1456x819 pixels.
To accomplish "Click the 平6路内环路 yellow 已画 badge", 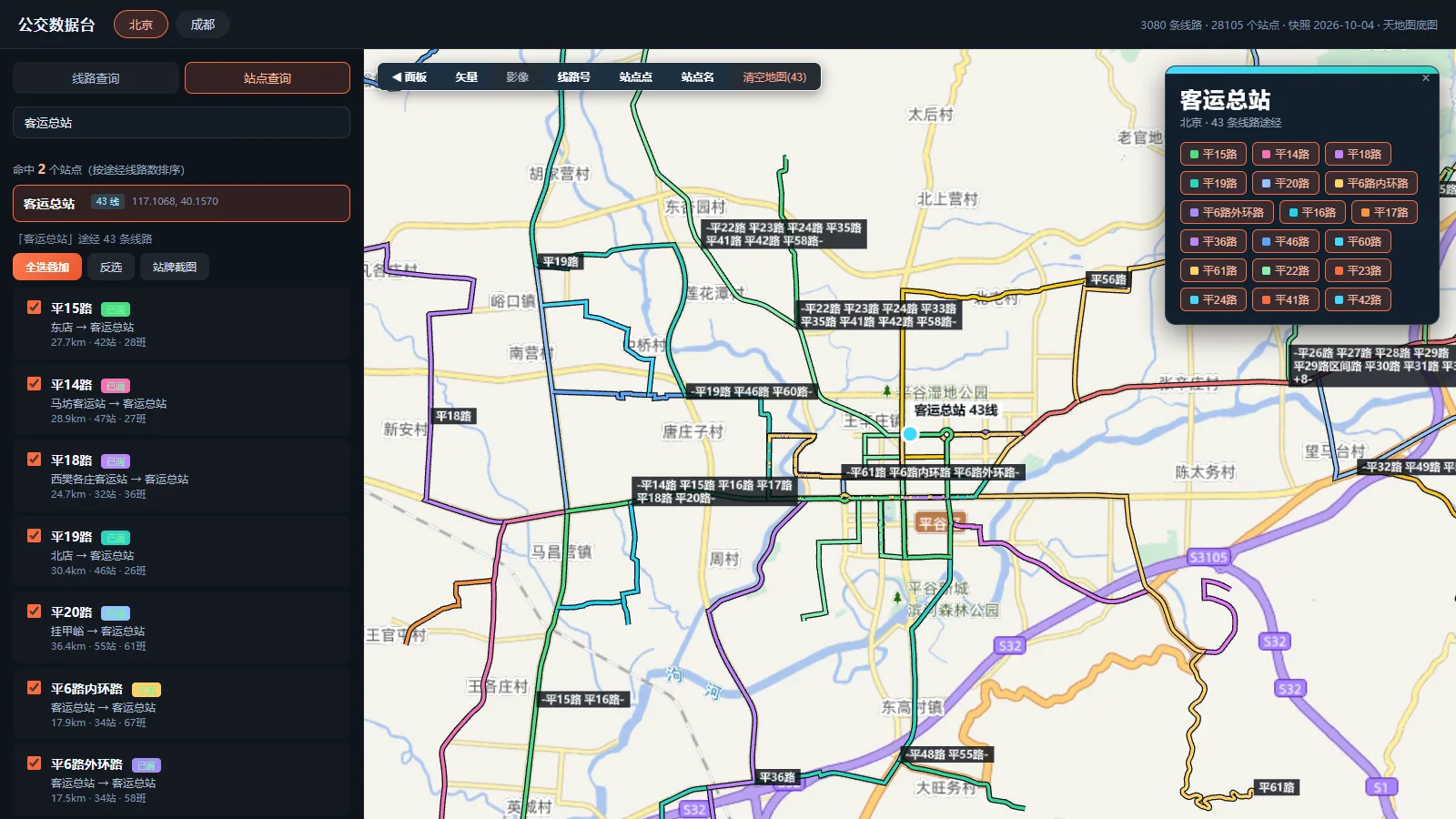I will coord(147,690).
